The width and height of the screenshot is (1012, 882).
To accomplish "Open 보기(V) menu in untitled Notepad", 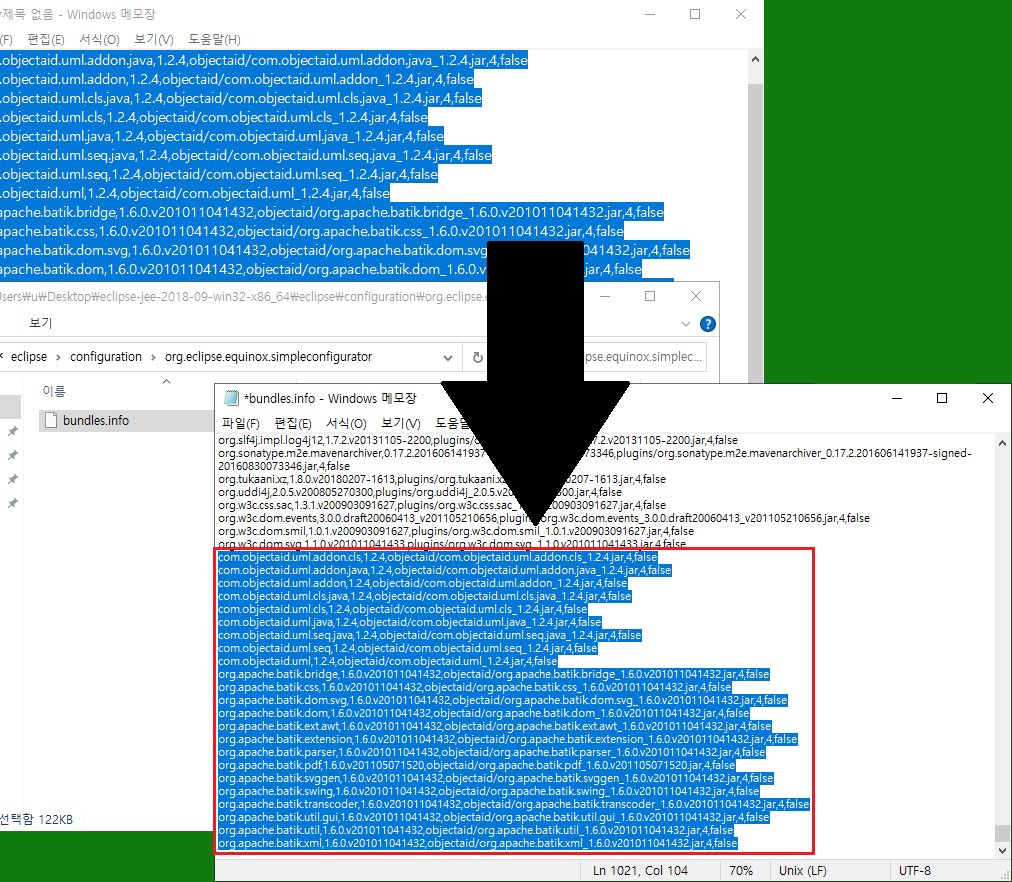I will pyautogui.click(x=154, y=39).
